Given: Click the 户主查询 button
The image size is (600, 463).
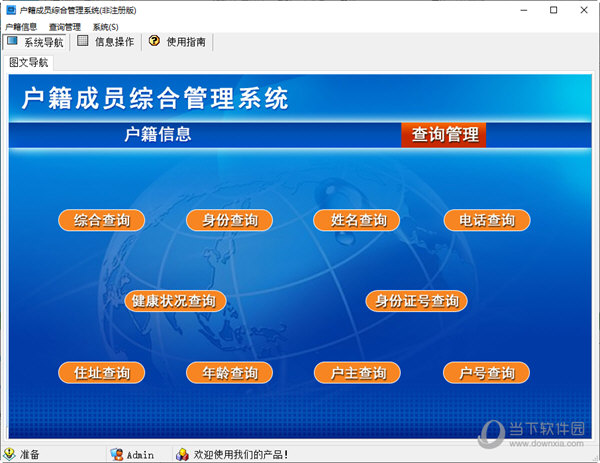Looking at the screenshot, I should [x=357, y=373].
